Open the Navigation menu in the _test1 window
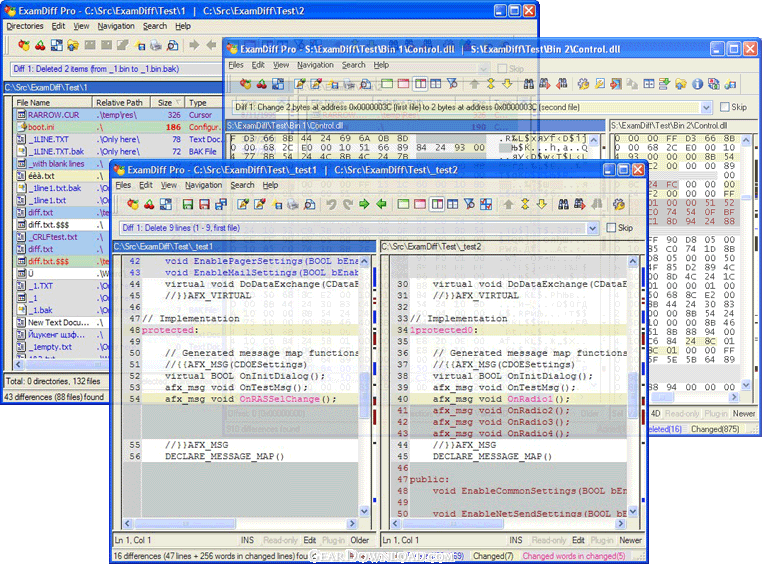The height and width of the screenshot is (564, 762). click(203, 185)
